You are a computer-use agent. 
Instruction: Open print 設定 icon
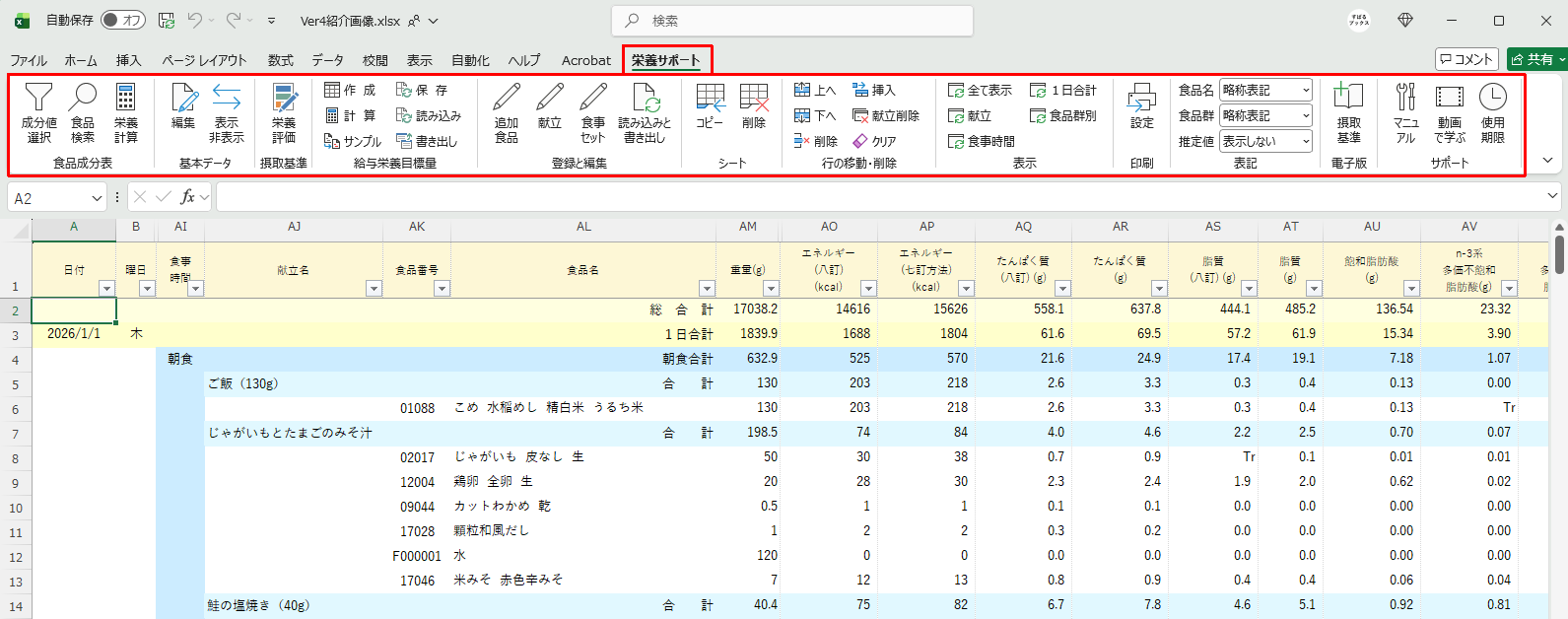1142,105
